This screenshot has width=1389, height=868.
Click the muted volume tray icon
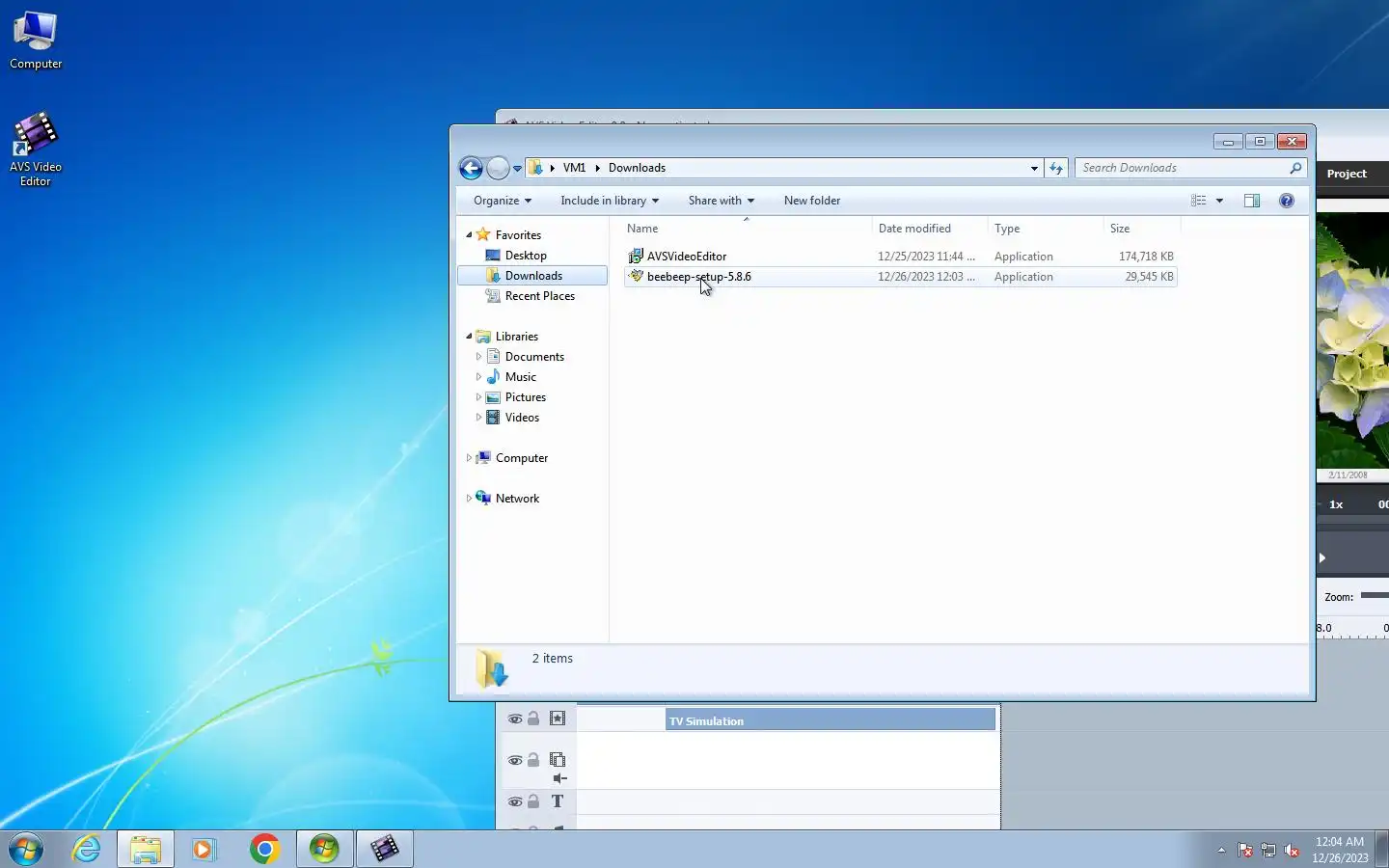[x=1292, y=850]
